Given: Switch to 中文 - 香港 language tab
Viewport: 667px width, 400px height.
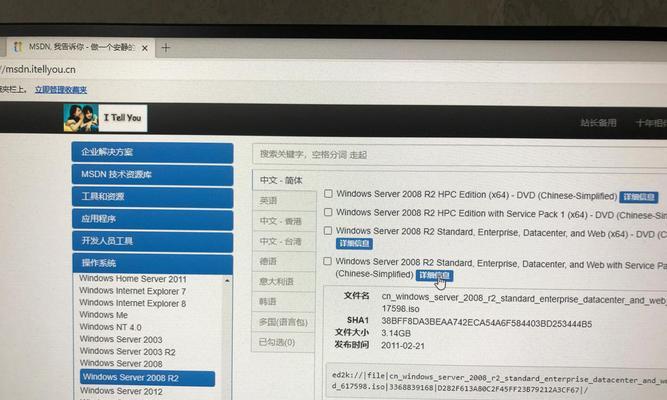Looking at the screenshot, I should pos(283,221).
